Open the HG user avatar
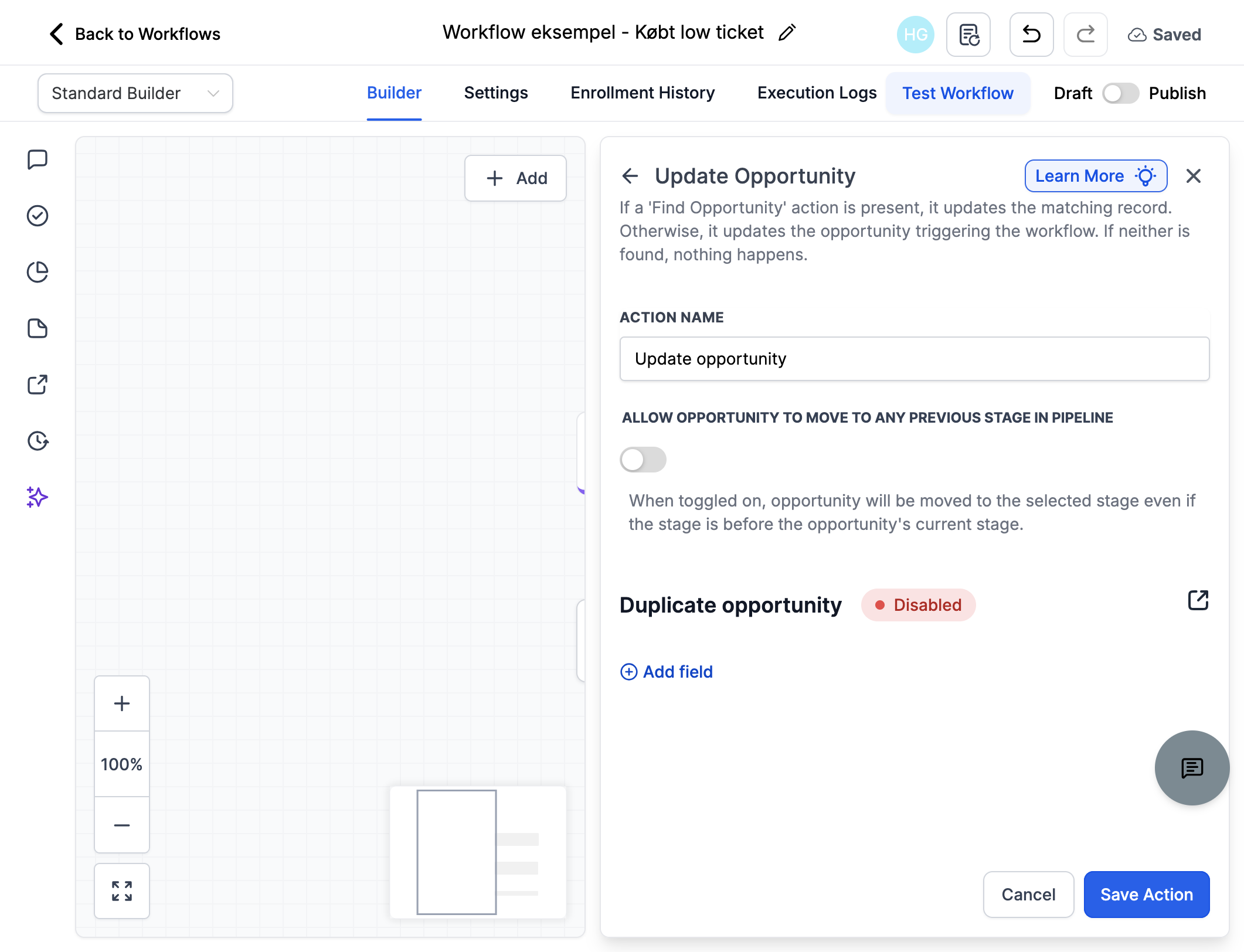This screenshot has height=952, width=1244. pos(915,35)
